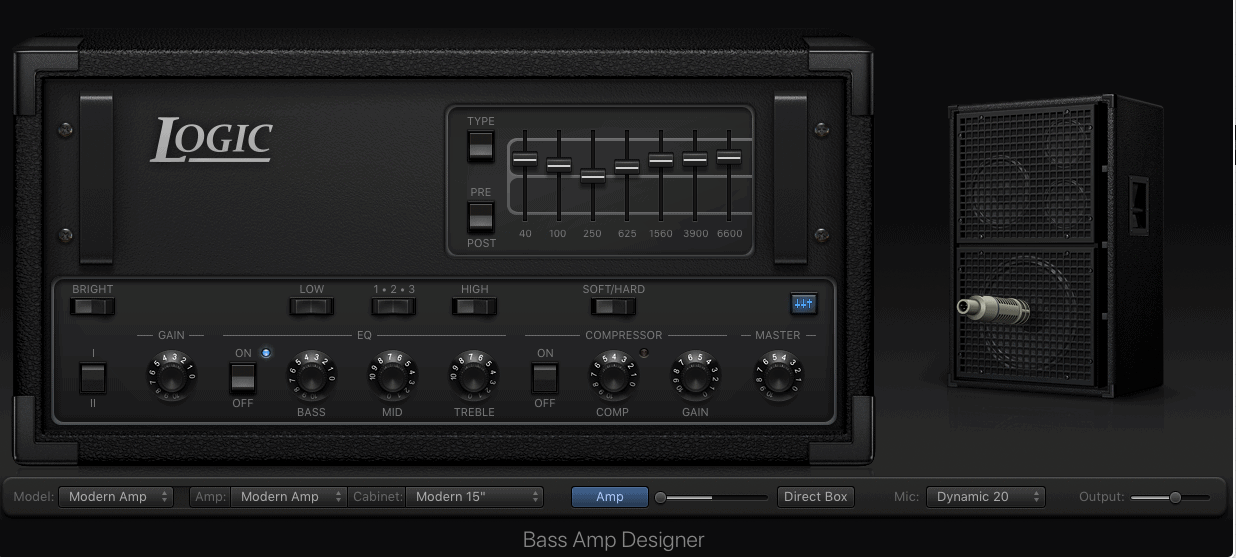Open the Mic Dynamic 20 dropdown
1236x558 pixels.
point(985,497)
